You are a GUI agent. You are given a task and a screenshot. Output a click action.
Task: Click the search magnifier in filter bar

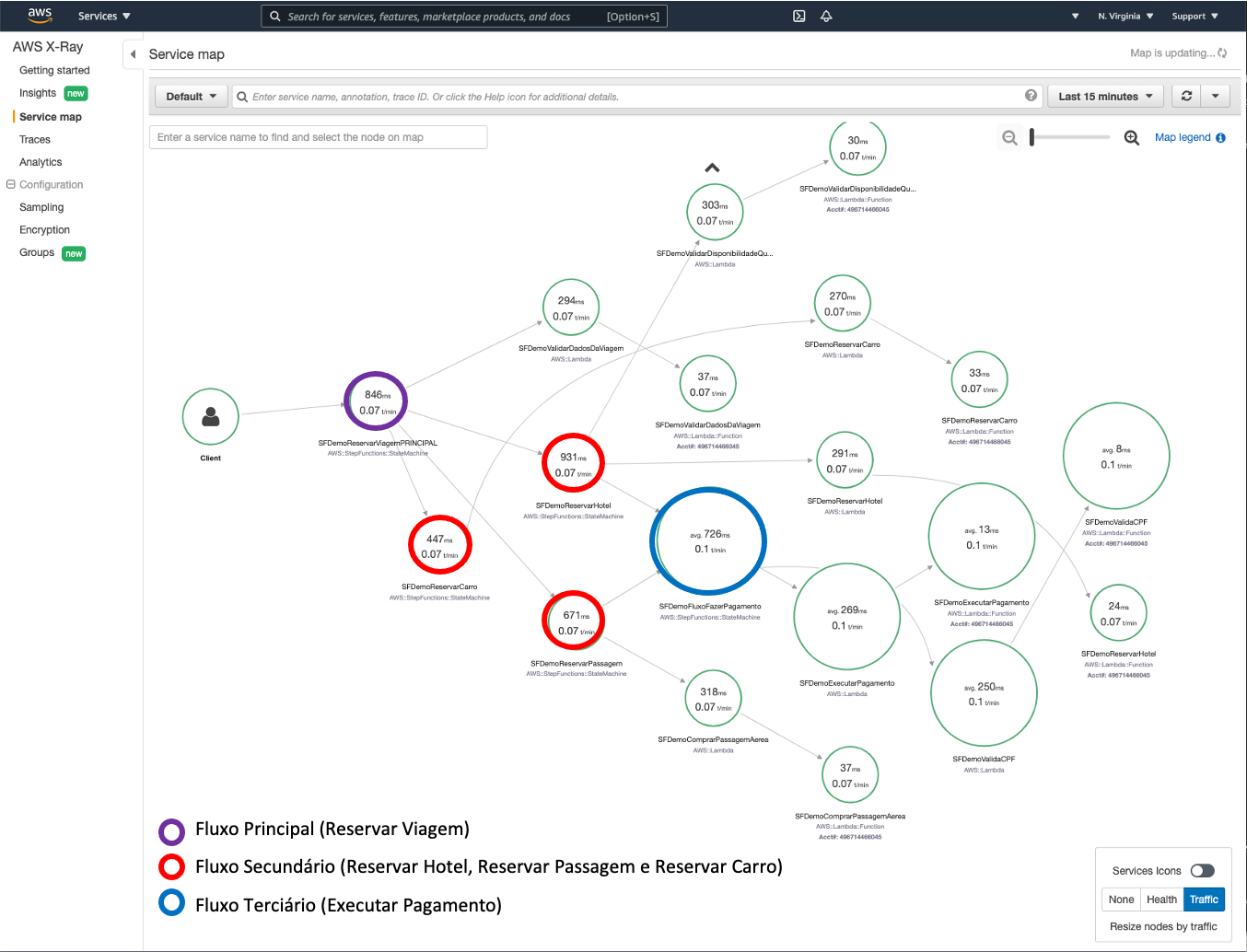[x=242, y=97]
